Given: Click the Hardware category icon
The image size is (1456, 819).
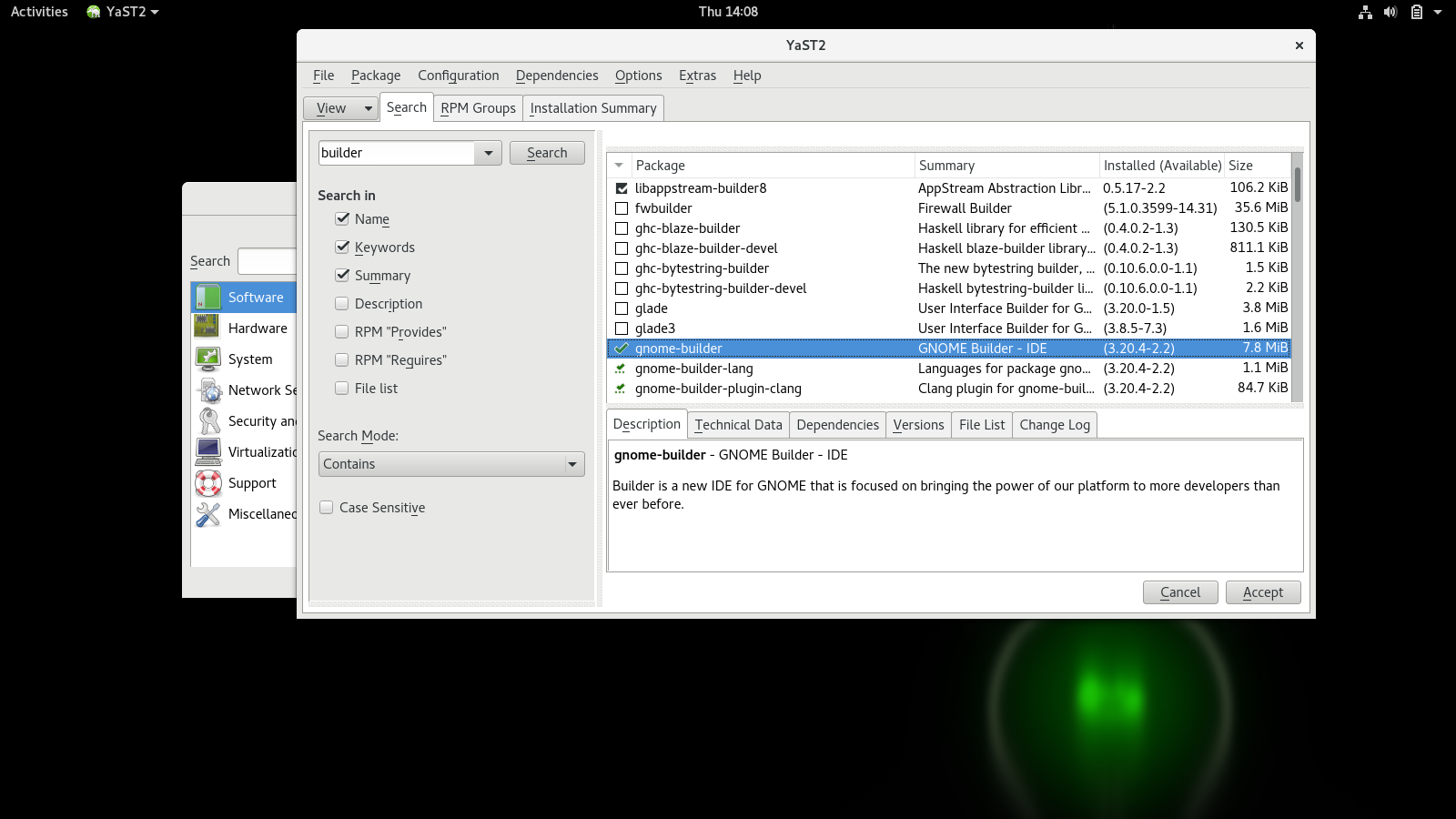Looking at the screenshot, I should tap(207, 328).
